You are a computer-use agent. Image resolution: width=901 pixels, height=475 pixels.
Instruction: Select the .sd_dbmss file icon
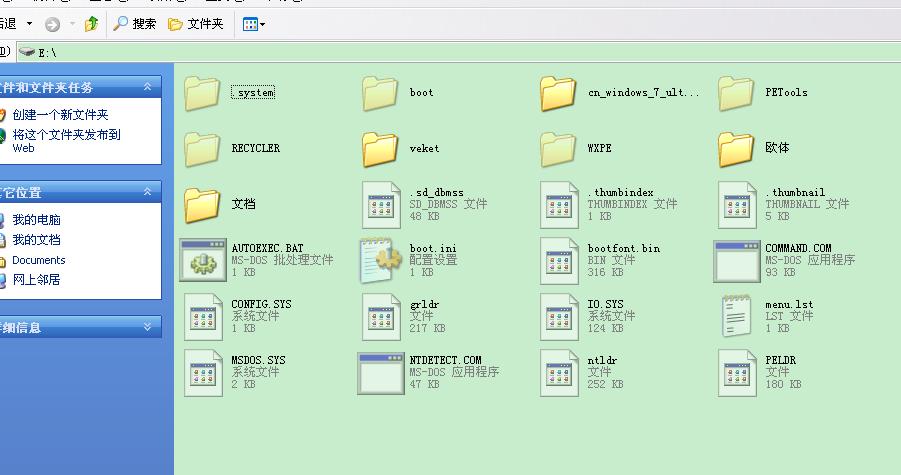pos(381,205)
